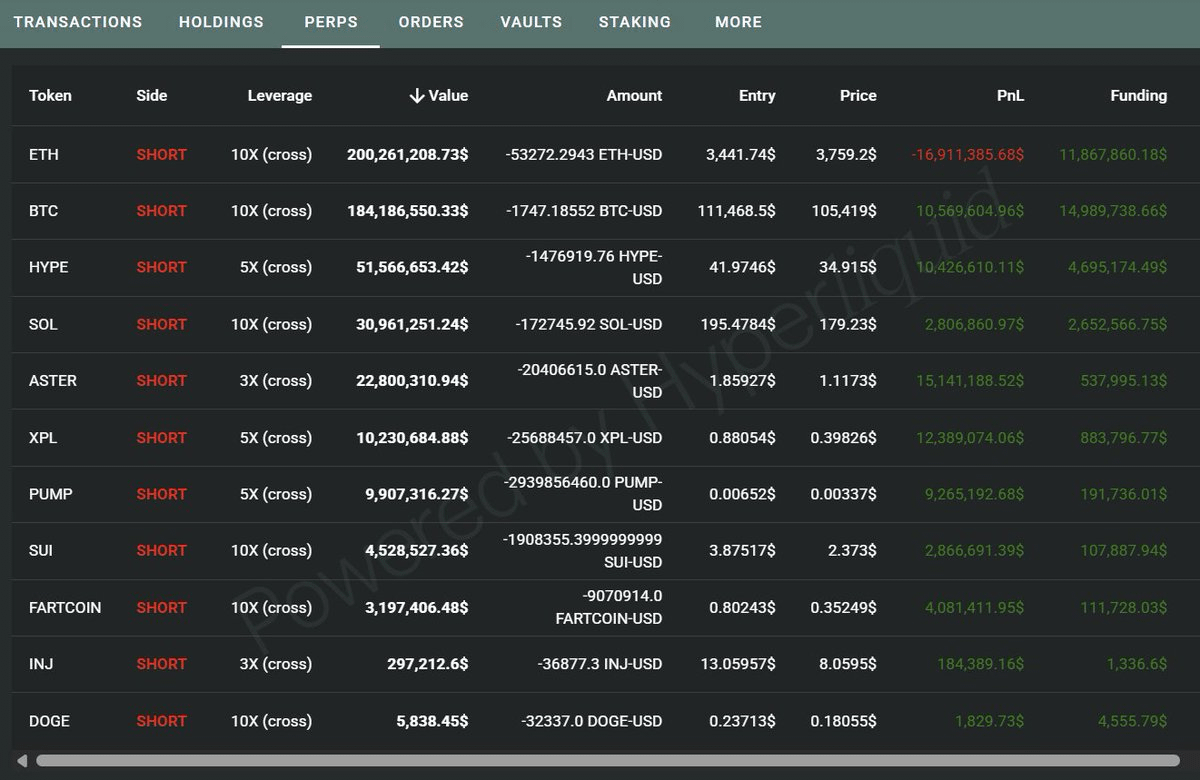1200x780 pixels.
Task: Select the BTC token cell
Action: click(x=44, y=211)
